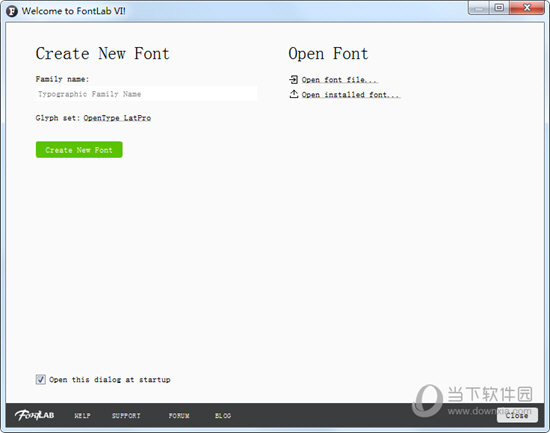Screen dimensions: 550x433
Task: Click the FontLab logo in footer
Action: [x=34, y=415]
